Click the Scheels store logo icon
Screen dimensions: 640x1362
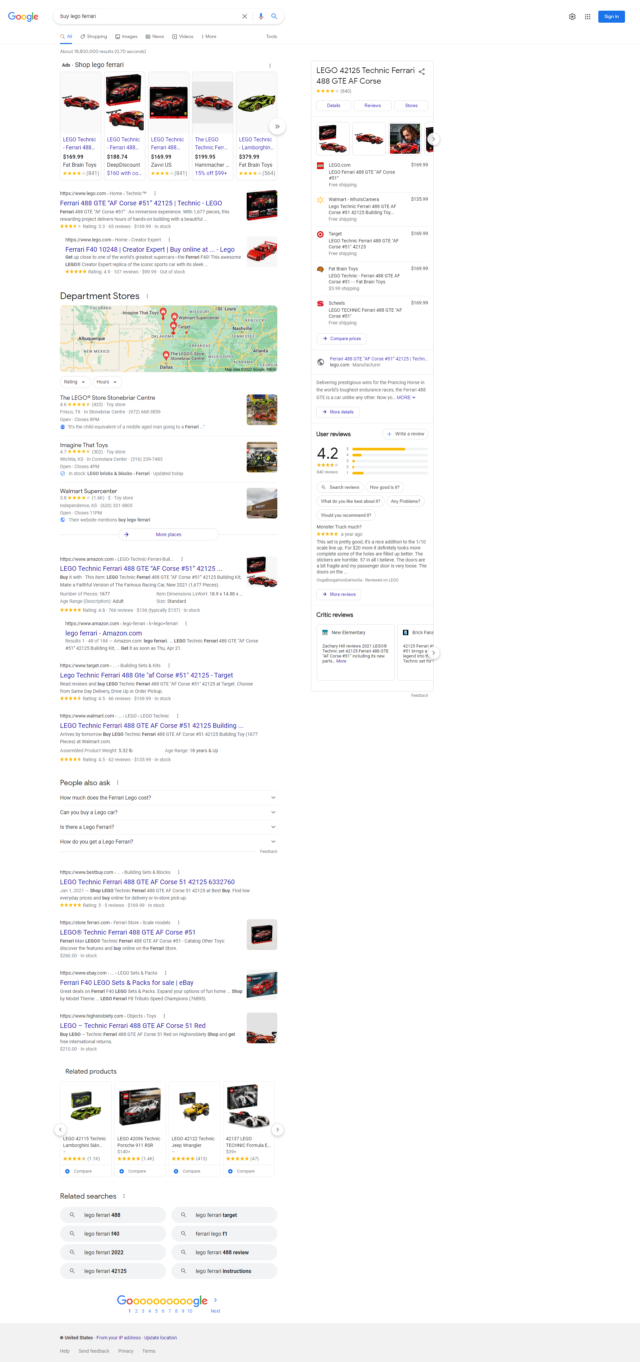pos(321,303)
